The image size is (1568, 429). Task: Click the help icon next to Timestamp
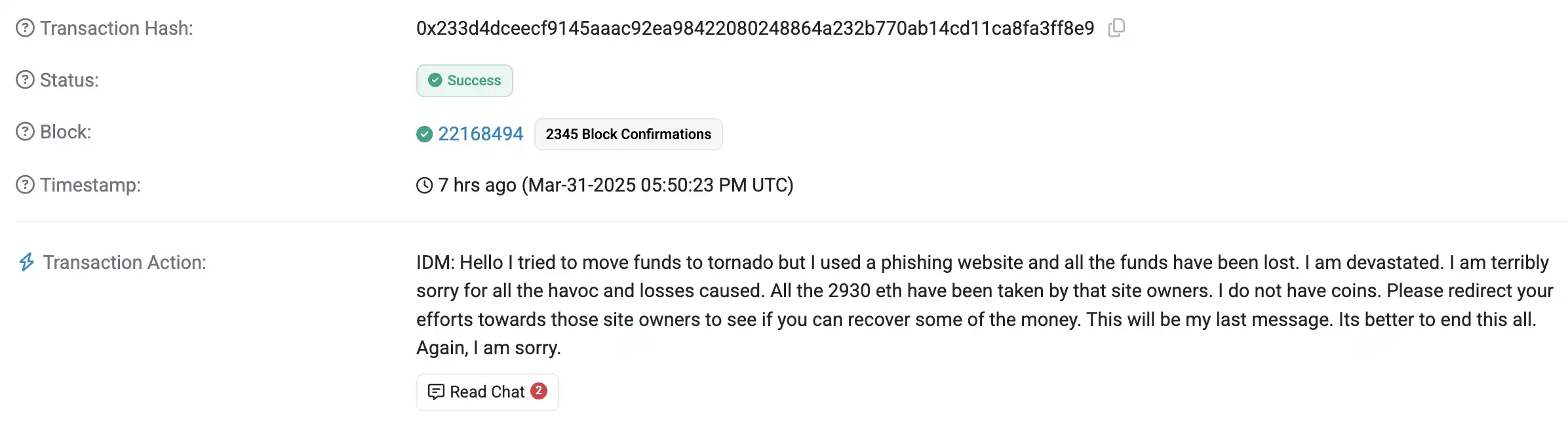[25, 185]
